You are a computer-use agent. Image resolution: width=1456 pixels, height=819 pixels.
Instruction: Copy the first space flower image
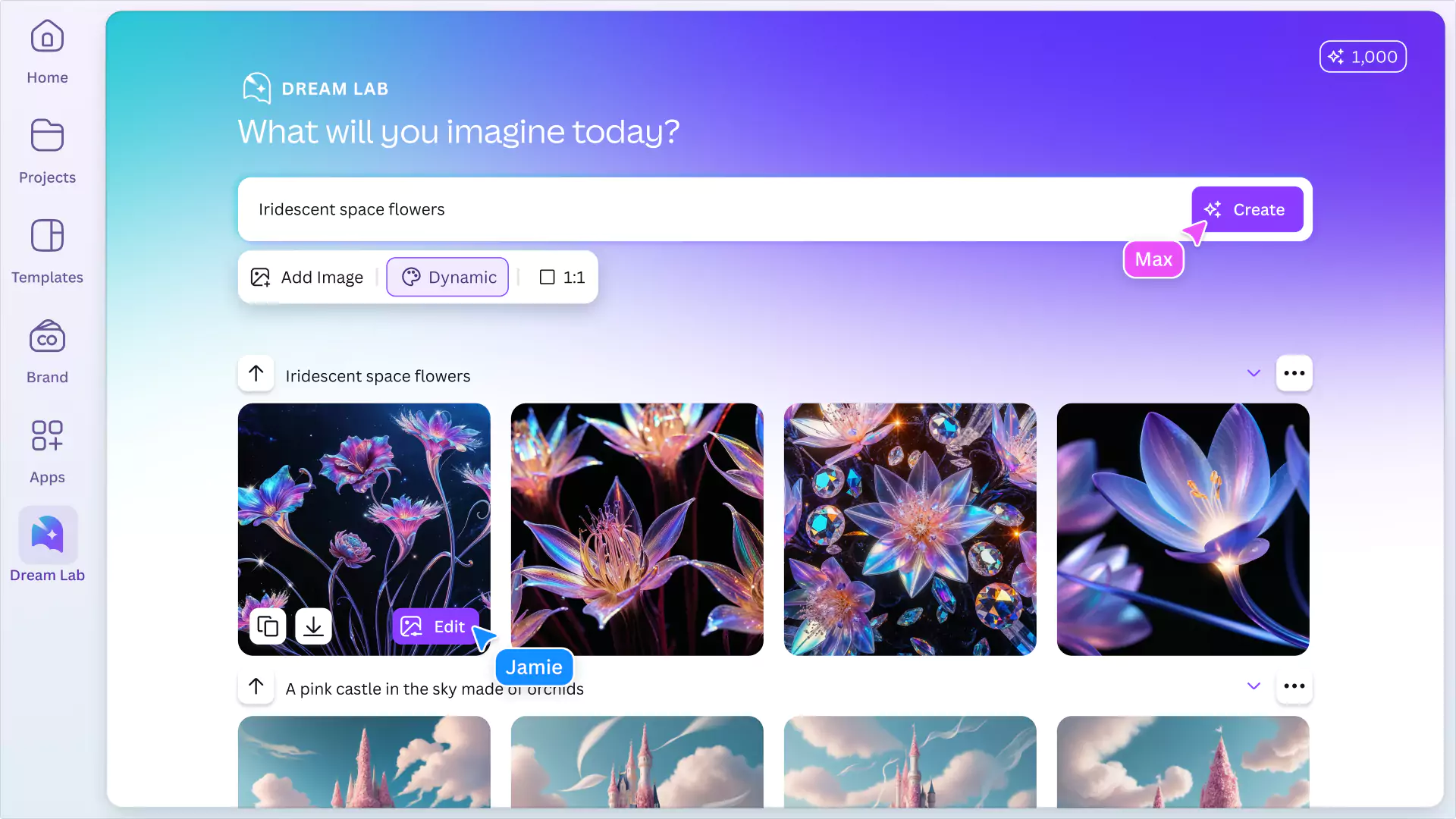(268, 626)
